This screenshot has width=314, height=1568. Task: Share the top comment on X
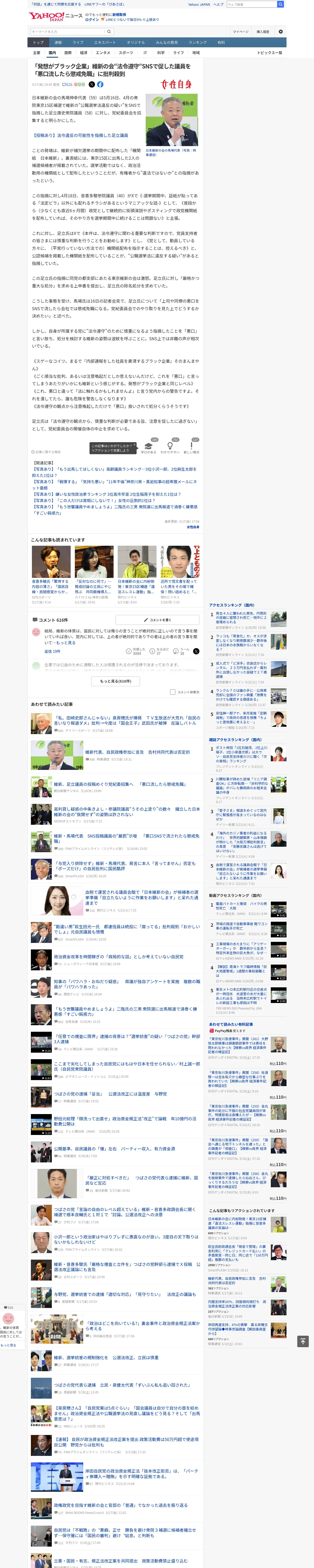tap(196, 651)
